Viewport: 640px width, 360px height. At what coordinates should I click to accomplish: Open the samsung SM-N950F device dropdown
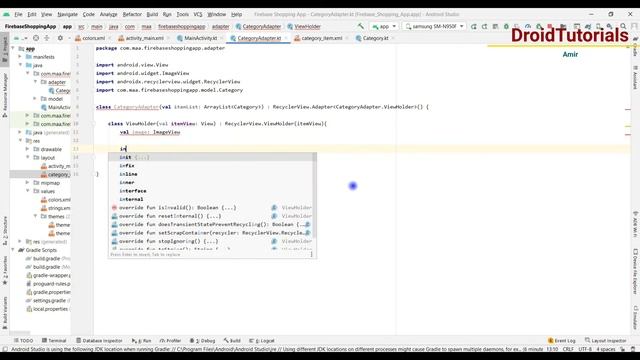pos(434,26)
